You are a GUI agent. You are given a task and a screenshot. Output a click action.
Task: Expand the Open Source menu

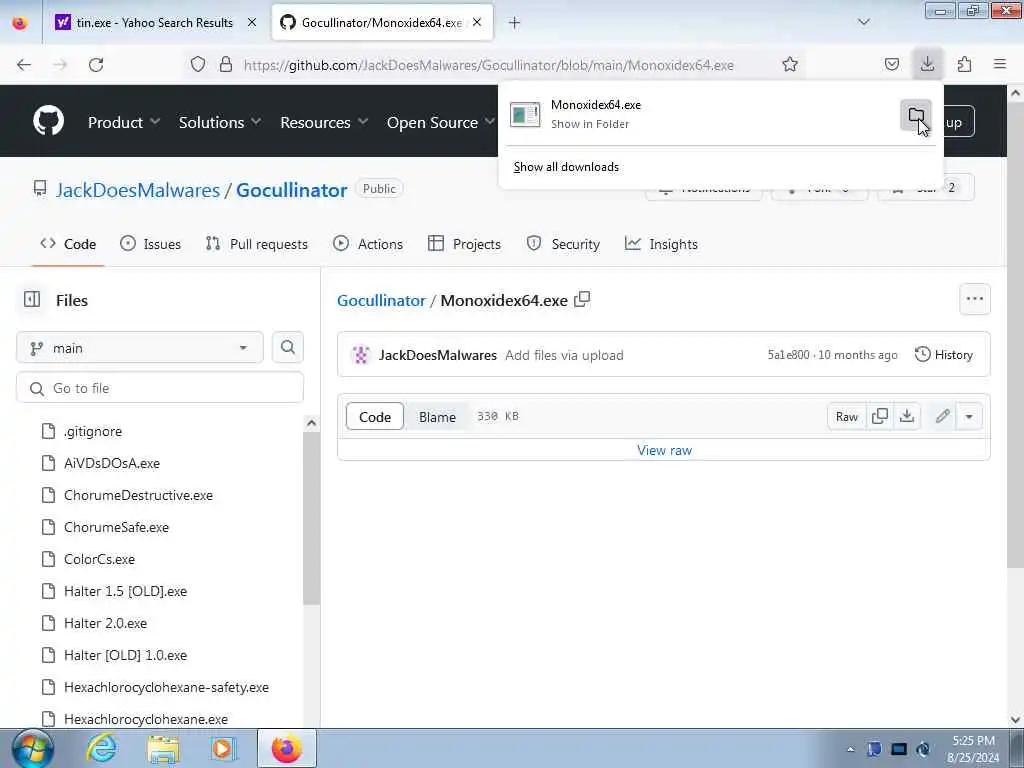pyautogui.click(x=441, y=122)
